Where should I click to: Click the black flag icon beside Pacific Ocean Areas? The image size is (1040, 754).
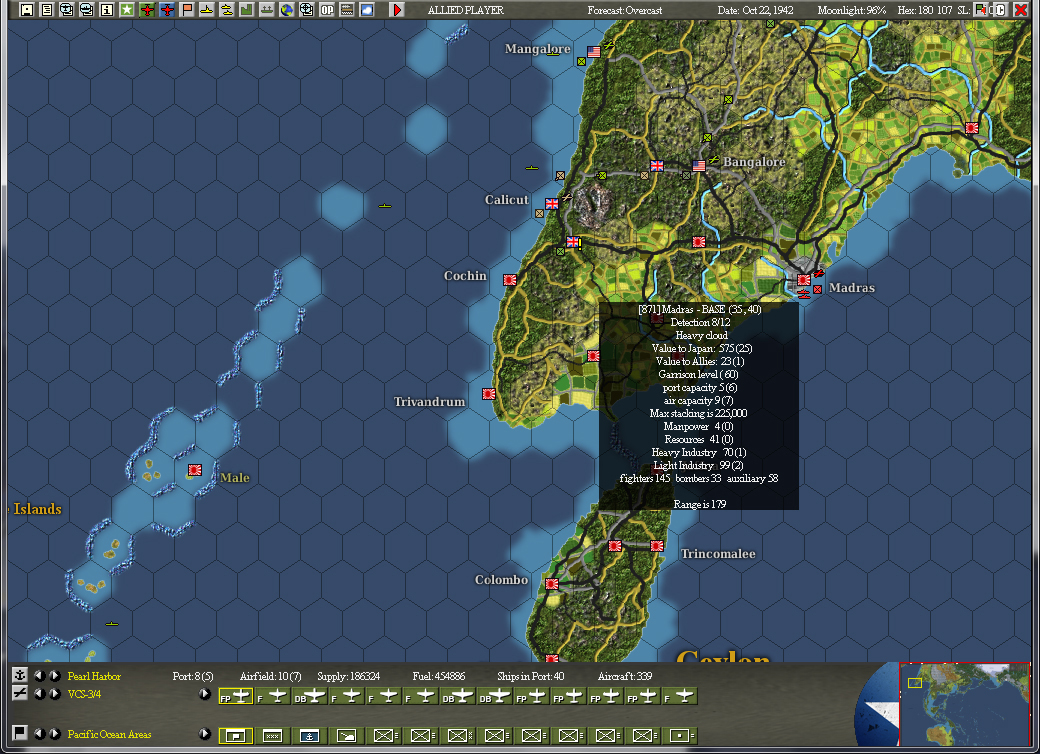point(20,733)
